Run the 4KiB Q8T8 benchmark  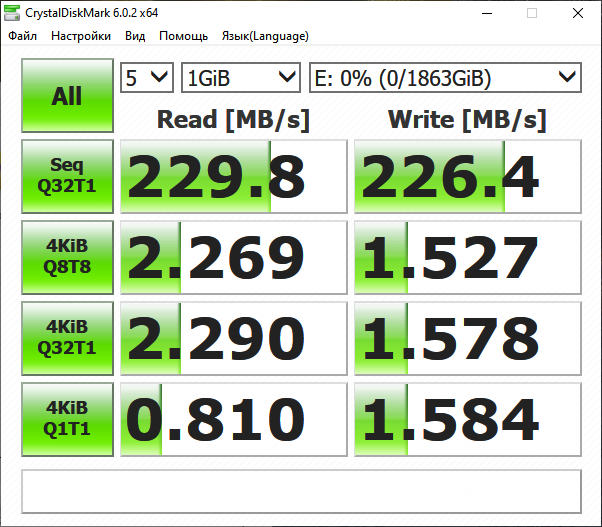point(67,257)
